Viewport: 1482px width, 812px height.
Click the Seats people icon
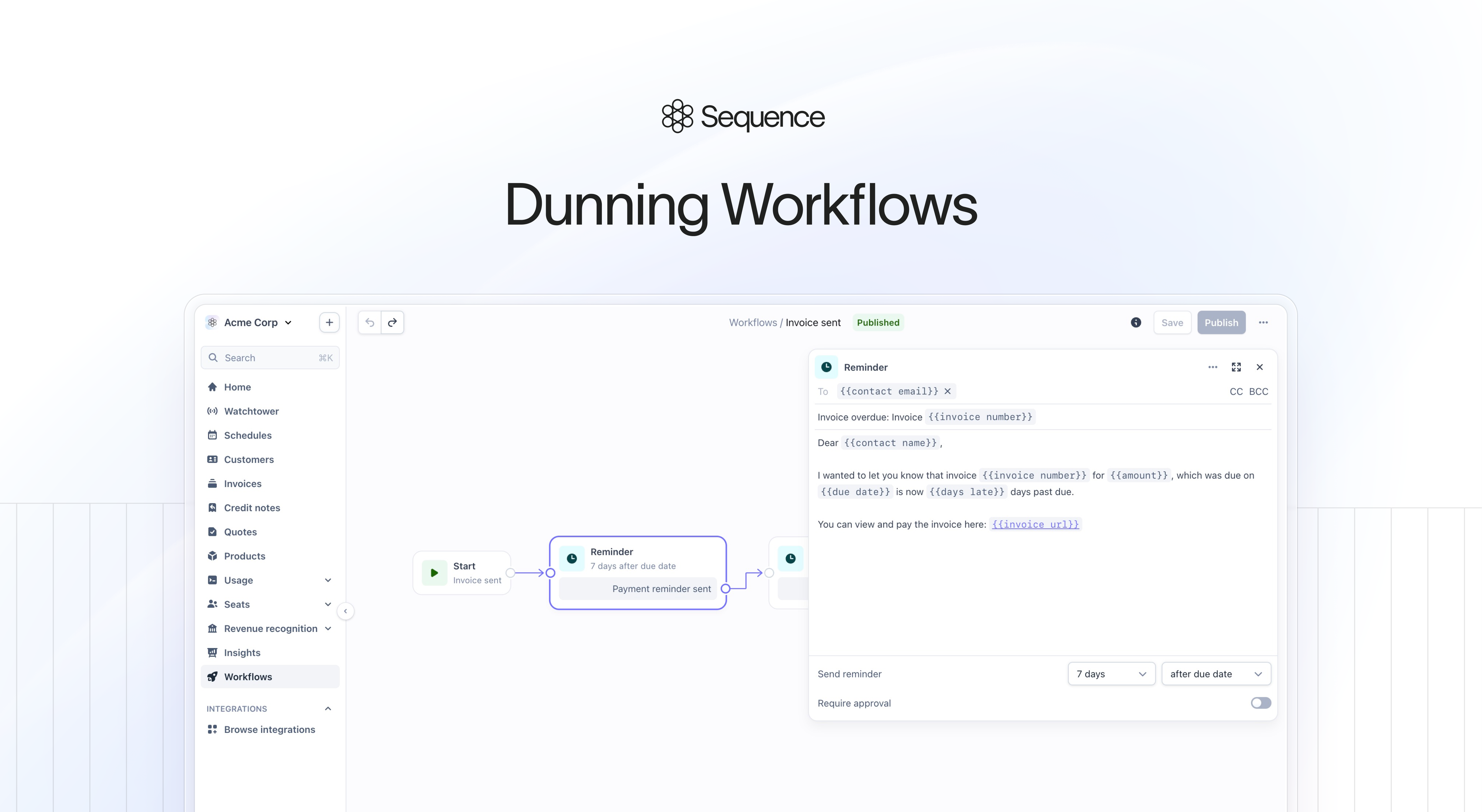tap(212, 604)
